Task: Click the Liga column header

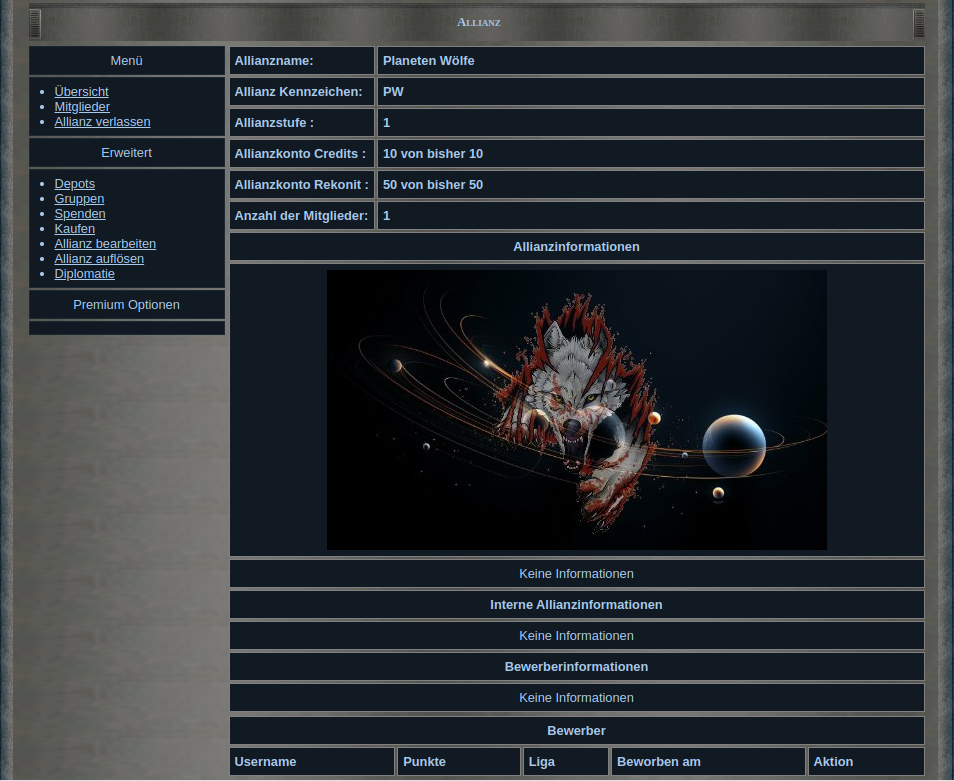Action: pos(541,762)
